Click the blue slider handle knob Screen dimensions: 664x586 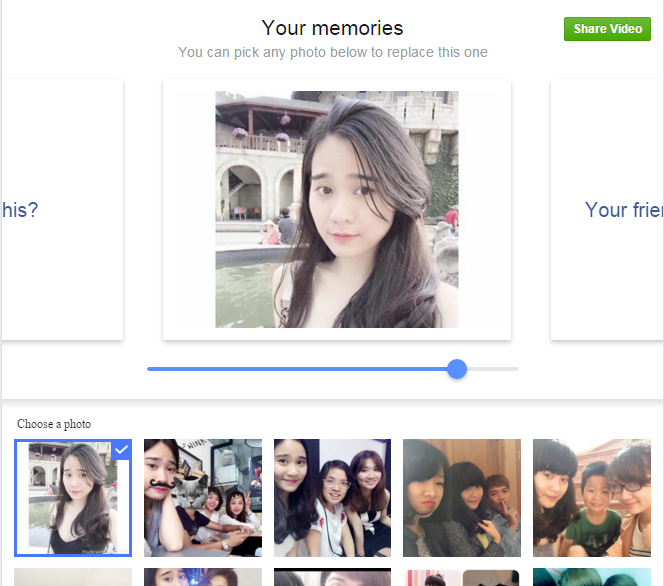coord(457,369)
